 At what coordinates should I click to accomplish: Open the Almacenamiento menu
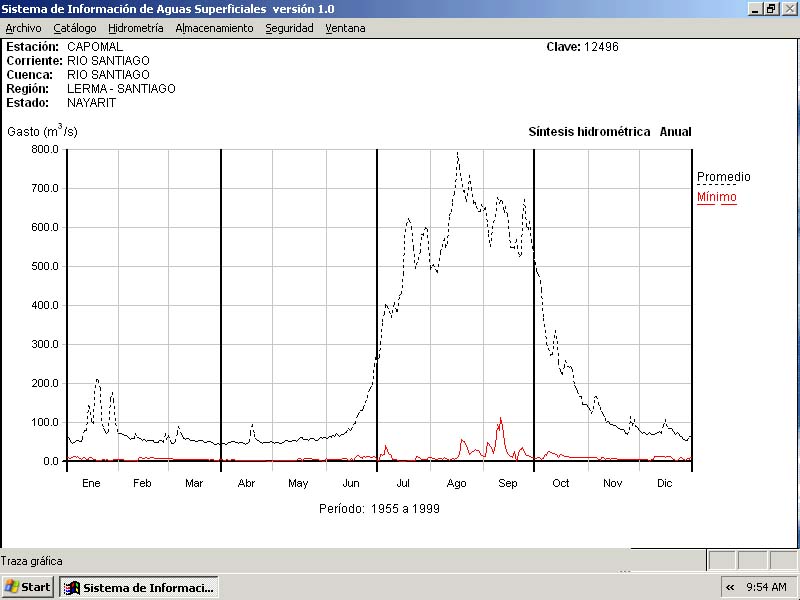pos(214,28)
